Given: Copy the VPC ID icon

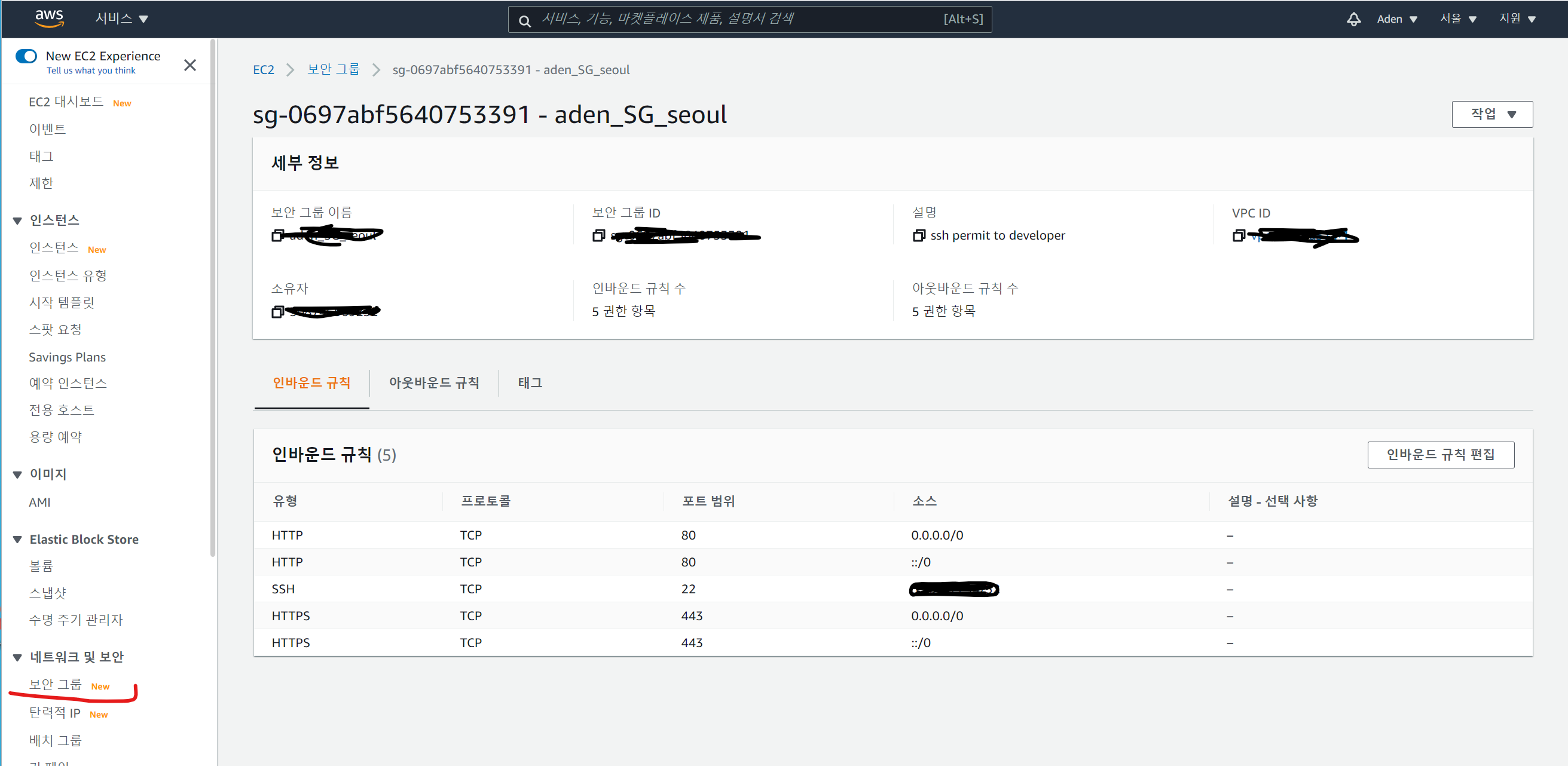Looking at the screenshot, I should click(1239, 235).
